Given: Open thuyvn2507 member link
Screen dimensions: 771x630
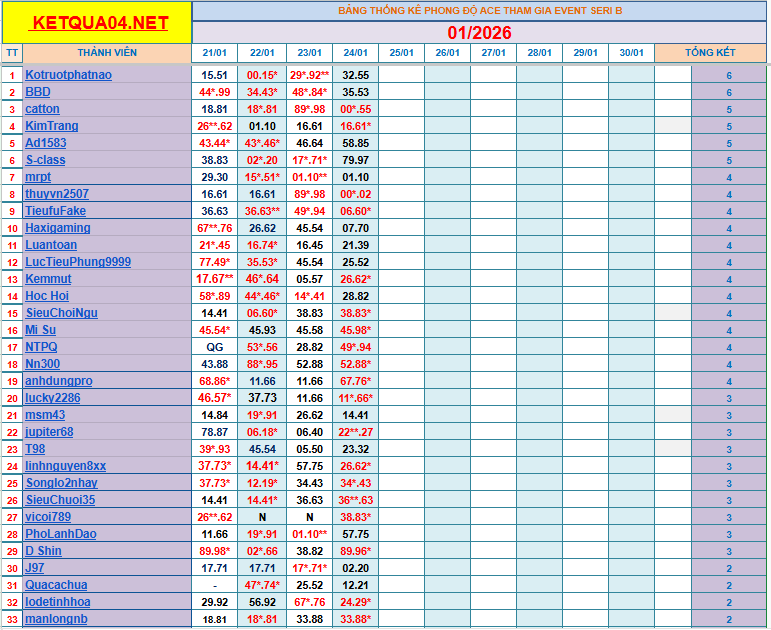Looking at the screenshot, I should tap(57, 194).
